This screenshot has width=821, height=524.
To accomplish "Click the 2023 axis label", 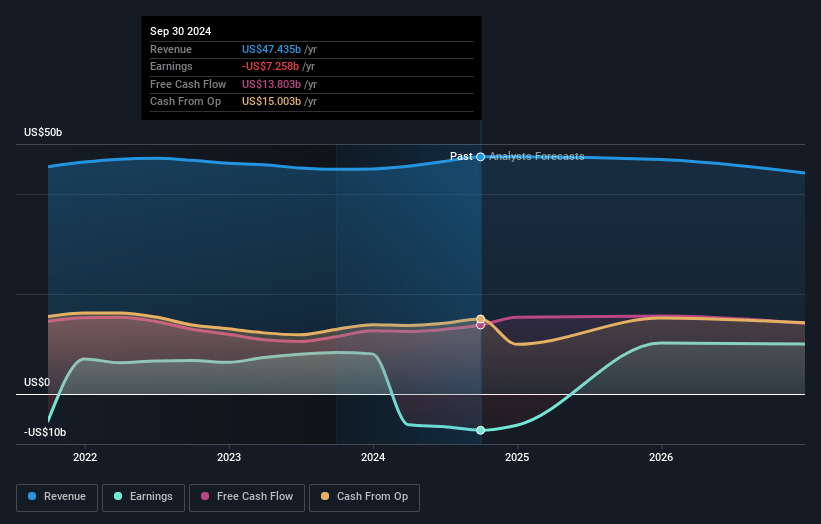I will (x=229, y=458).
